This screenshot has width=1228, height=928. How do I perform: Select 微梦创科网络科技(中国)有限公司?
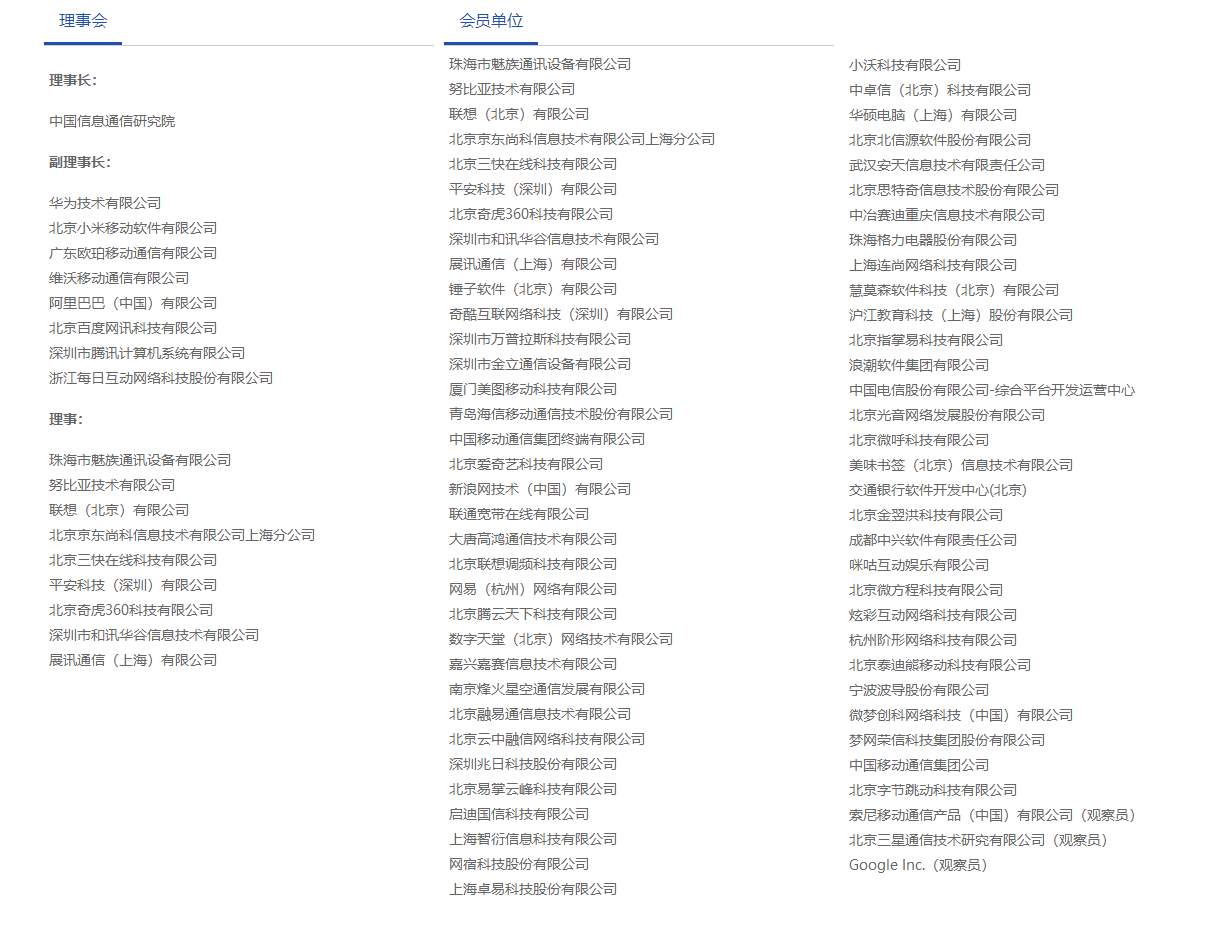point(961,715)
